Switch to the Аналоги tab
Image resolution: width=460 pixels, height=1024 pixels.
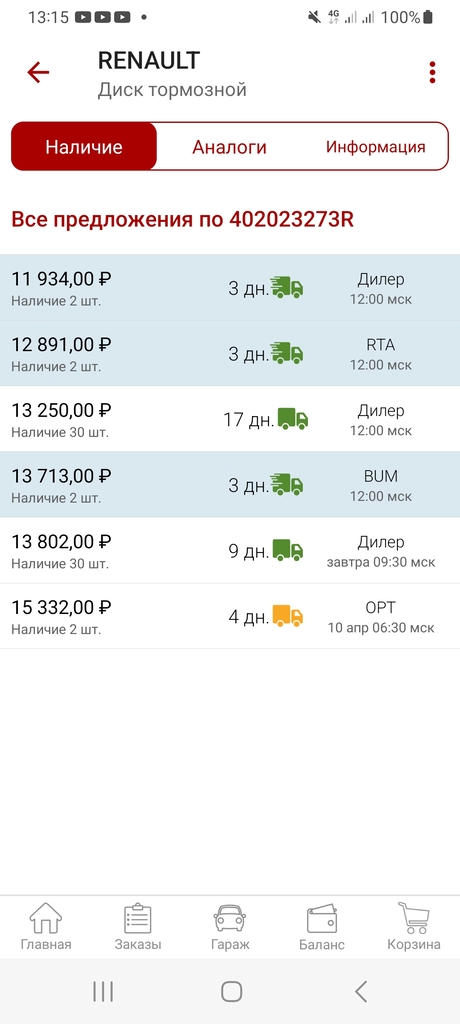pos(229,146)
